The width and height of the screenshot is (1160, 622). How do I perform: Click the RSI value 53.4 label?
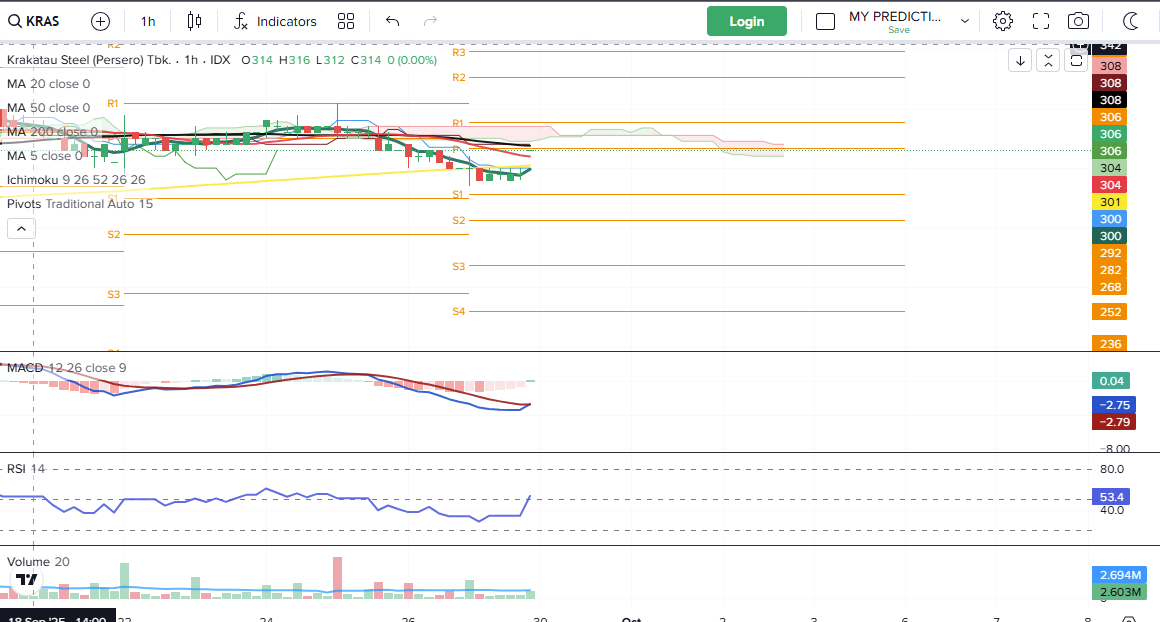pos(1111,497)
